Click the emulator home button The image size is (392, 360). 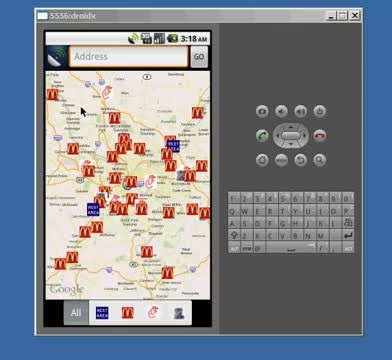[262, 160]
